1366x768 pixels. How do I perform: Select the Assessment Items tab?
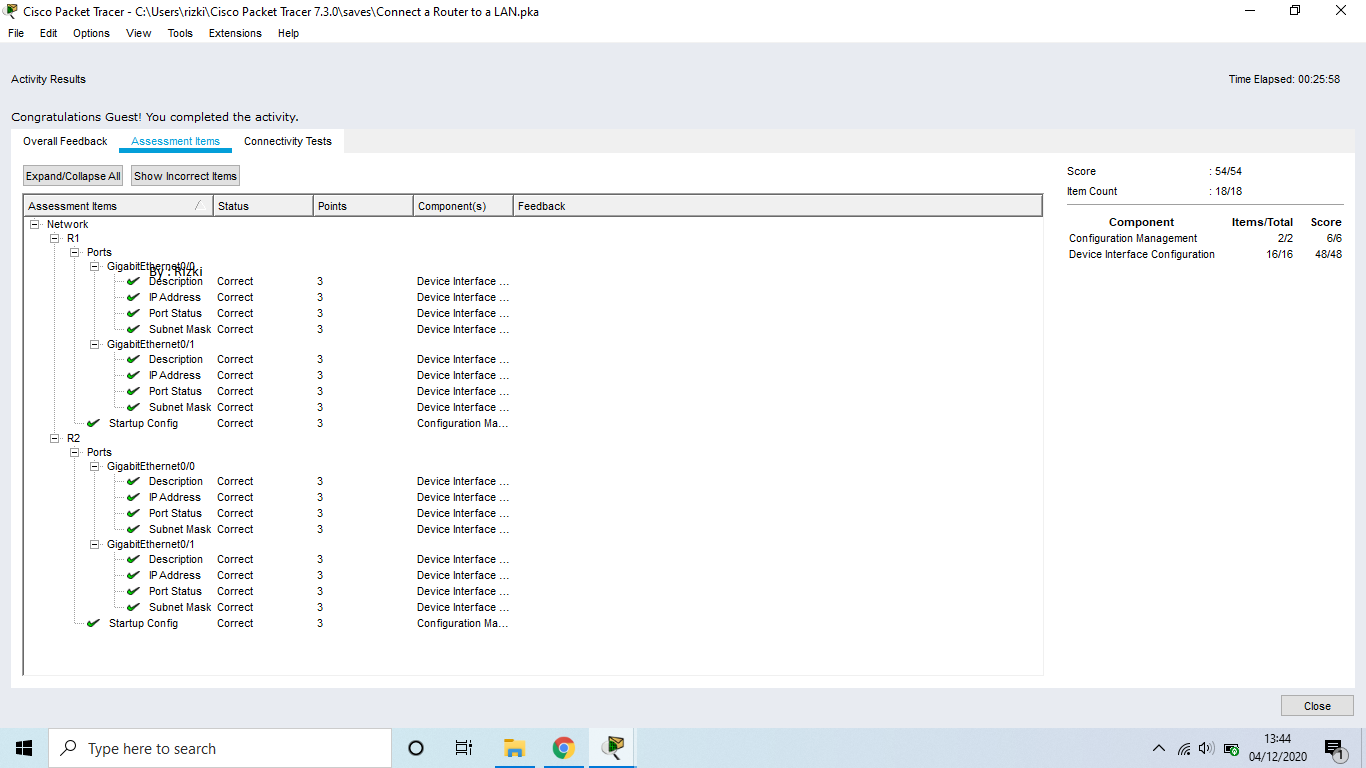175,141
